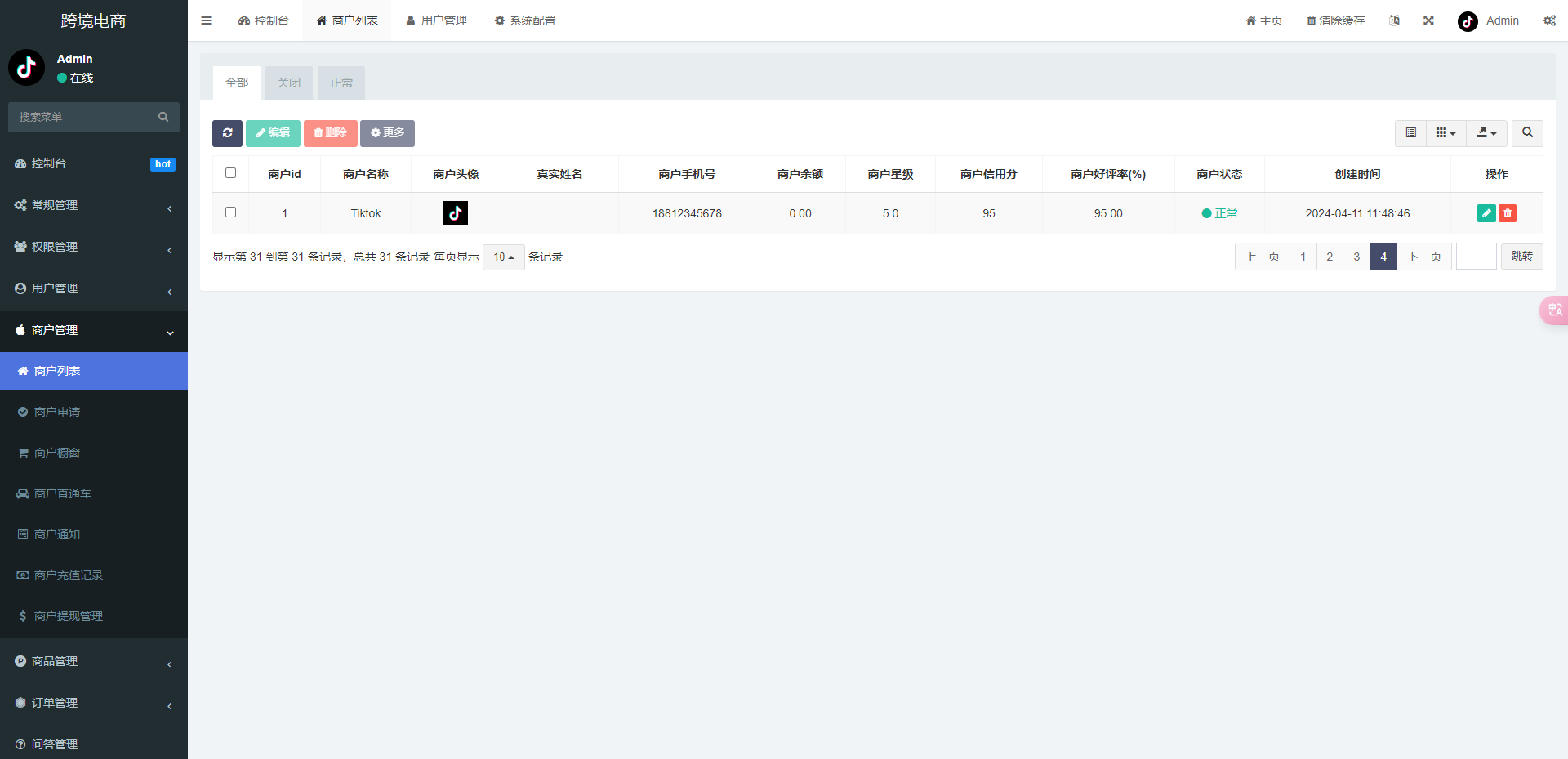This screenshot has height=759, width=1568.
Task: Switch to the 全部 filter tab
Action: coord(237,83)
